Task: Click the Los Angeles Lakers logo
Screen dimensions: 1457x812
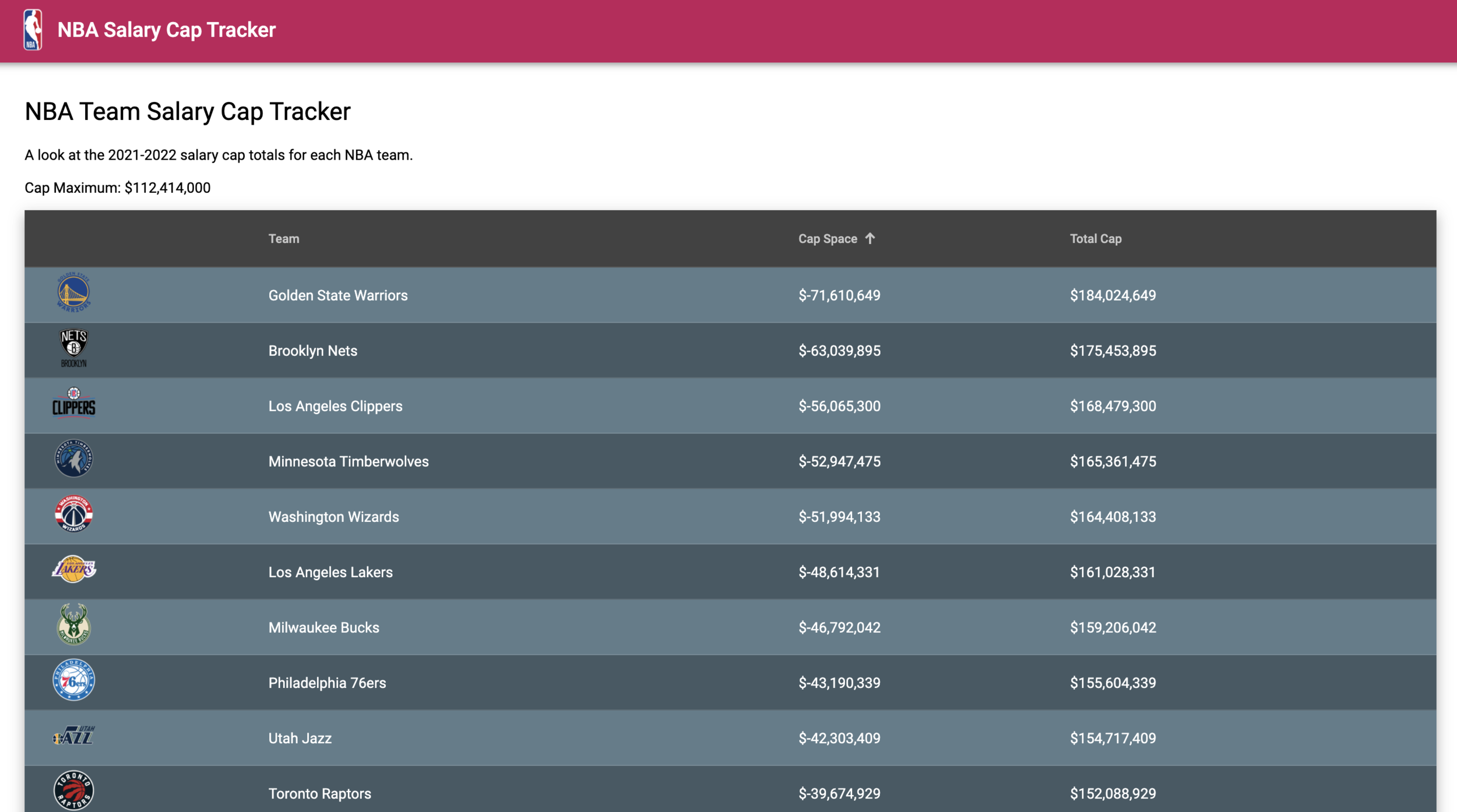Action: (x=73, y=569)
